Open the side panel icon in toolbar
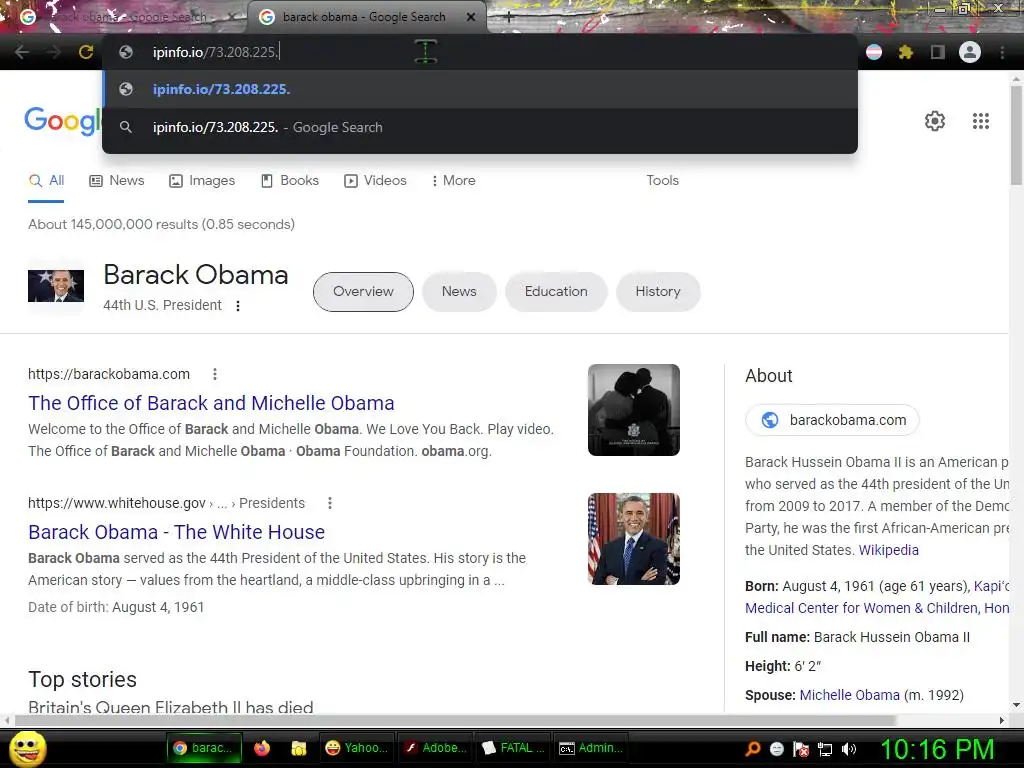Viewport: 1024px width, 768px height. click(937, 52)
